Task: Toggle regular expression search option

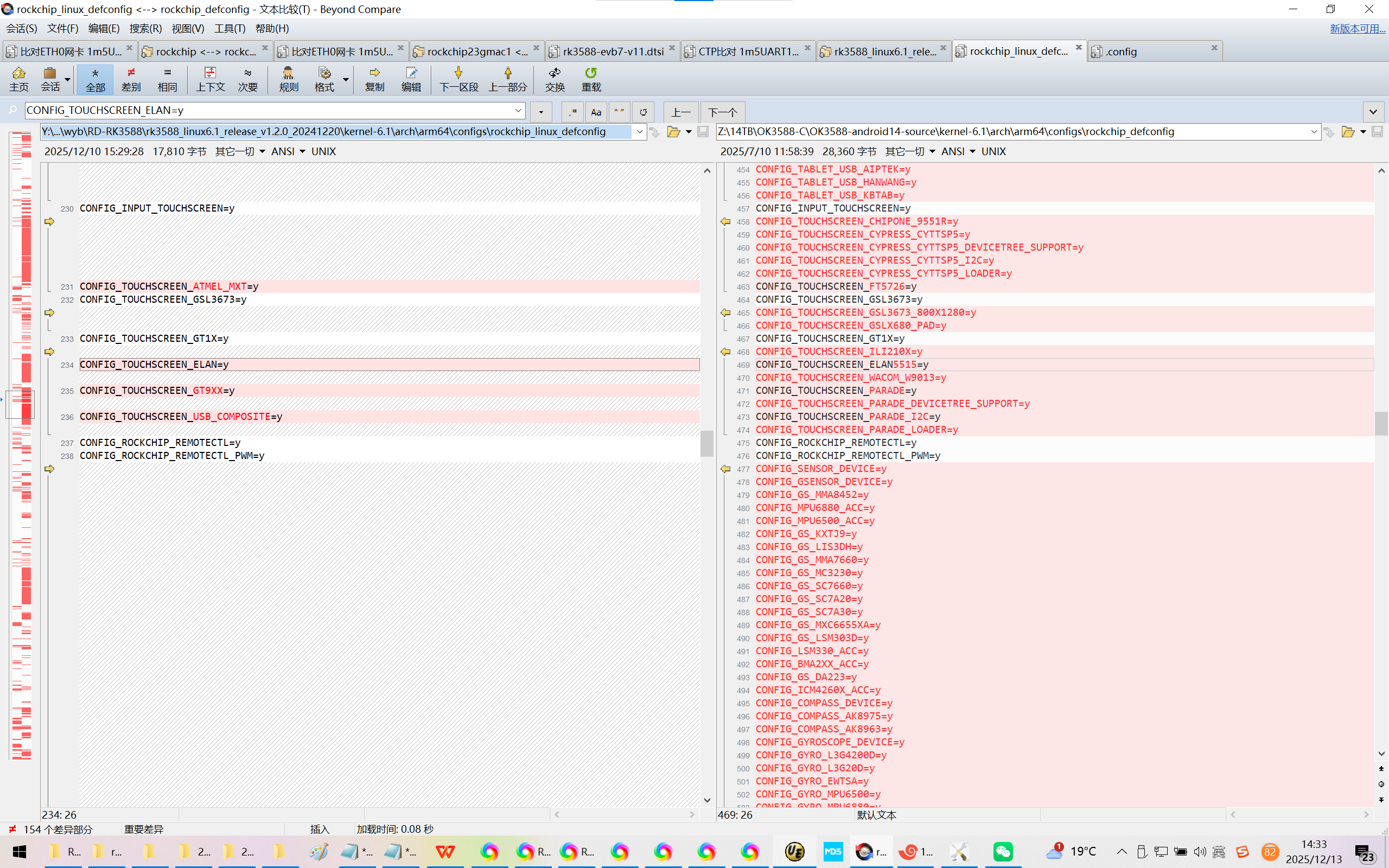Action: tap(572, 112)
